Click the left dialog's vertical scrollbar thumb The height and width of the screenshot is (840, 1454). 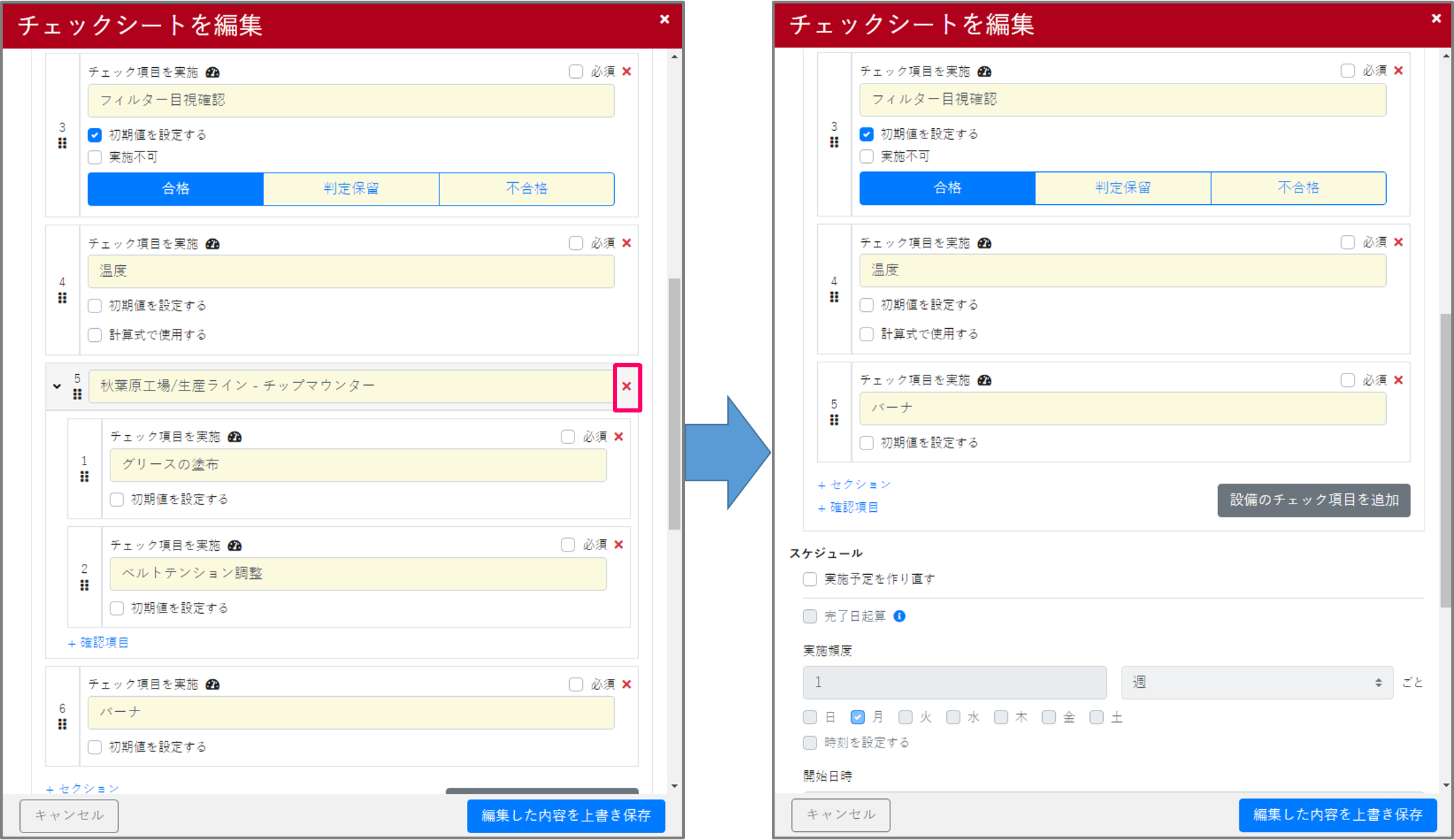(x=675, y=404)
